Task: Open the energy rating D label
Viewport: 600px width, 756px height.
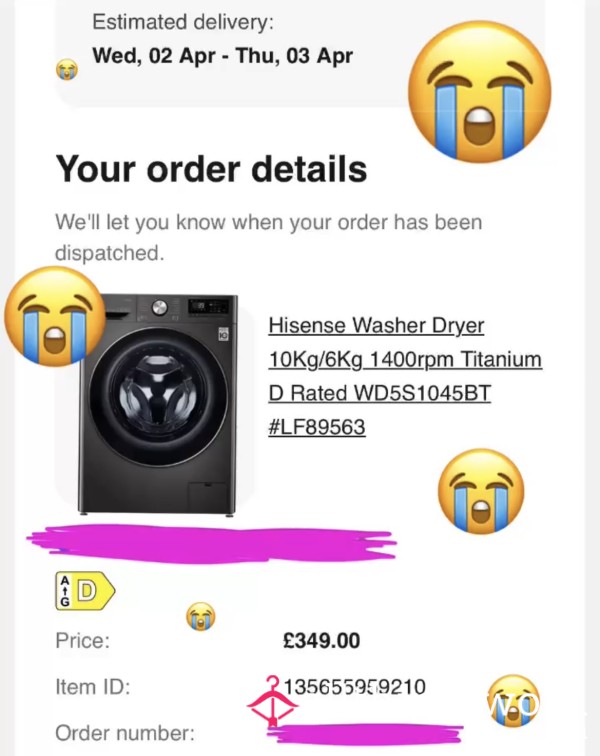Action: click(x=85, y=591)
